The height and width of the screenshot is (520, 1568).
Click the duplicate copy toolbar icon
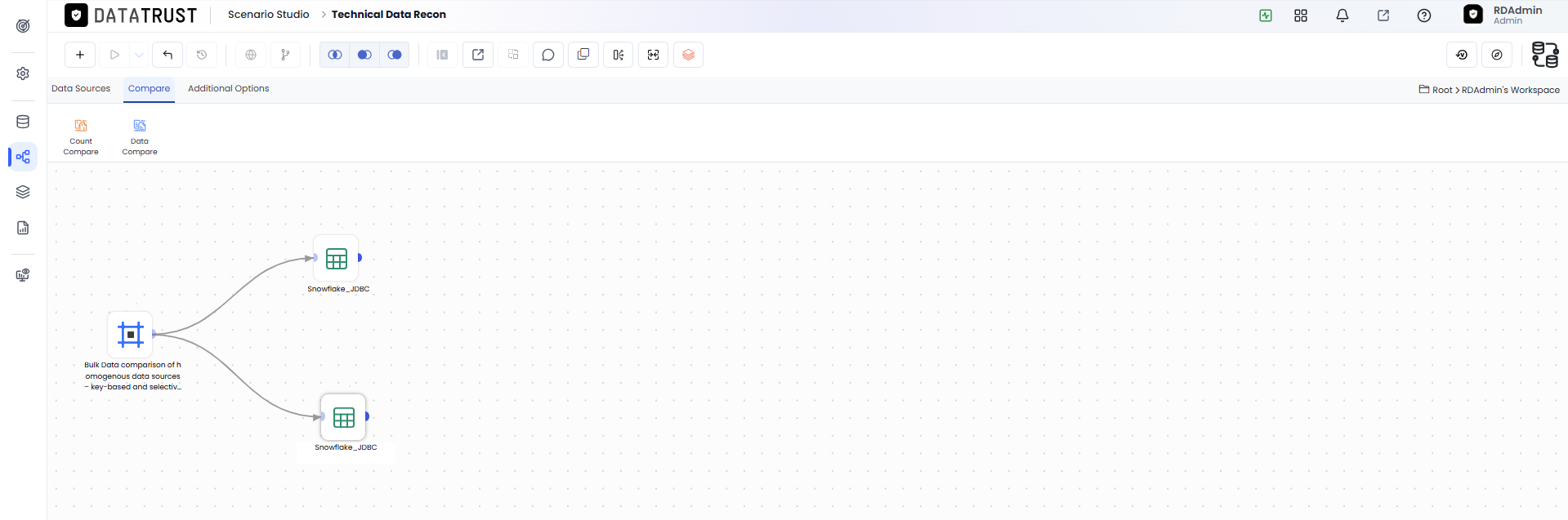coord(583,55)
